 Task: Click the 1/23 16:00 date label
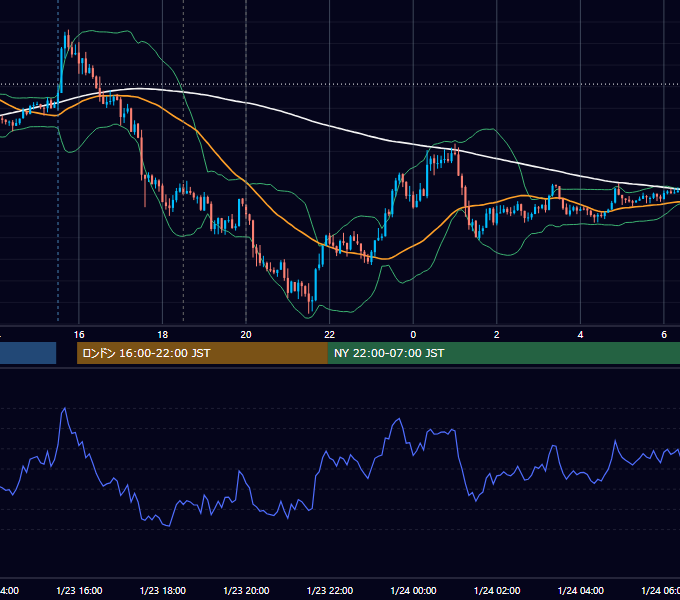click(x=79, y=591)
